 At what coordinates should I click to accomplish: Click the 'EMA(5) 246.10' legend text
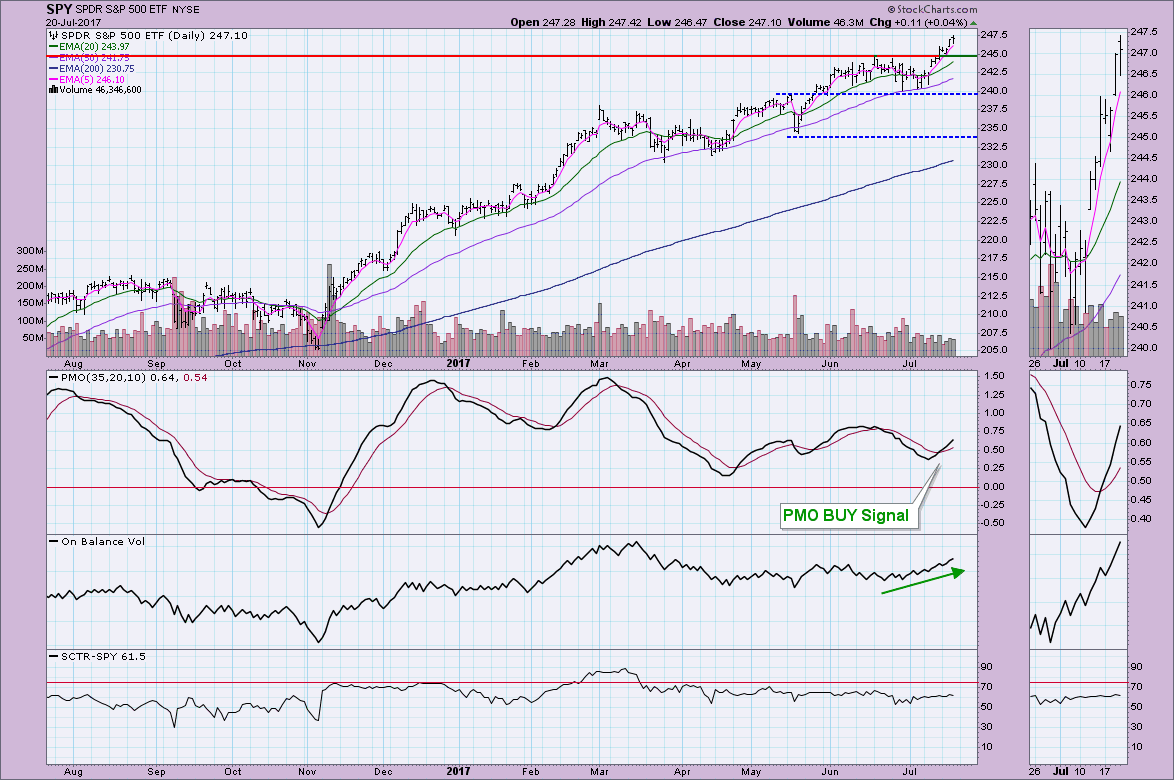click(91, 79)
